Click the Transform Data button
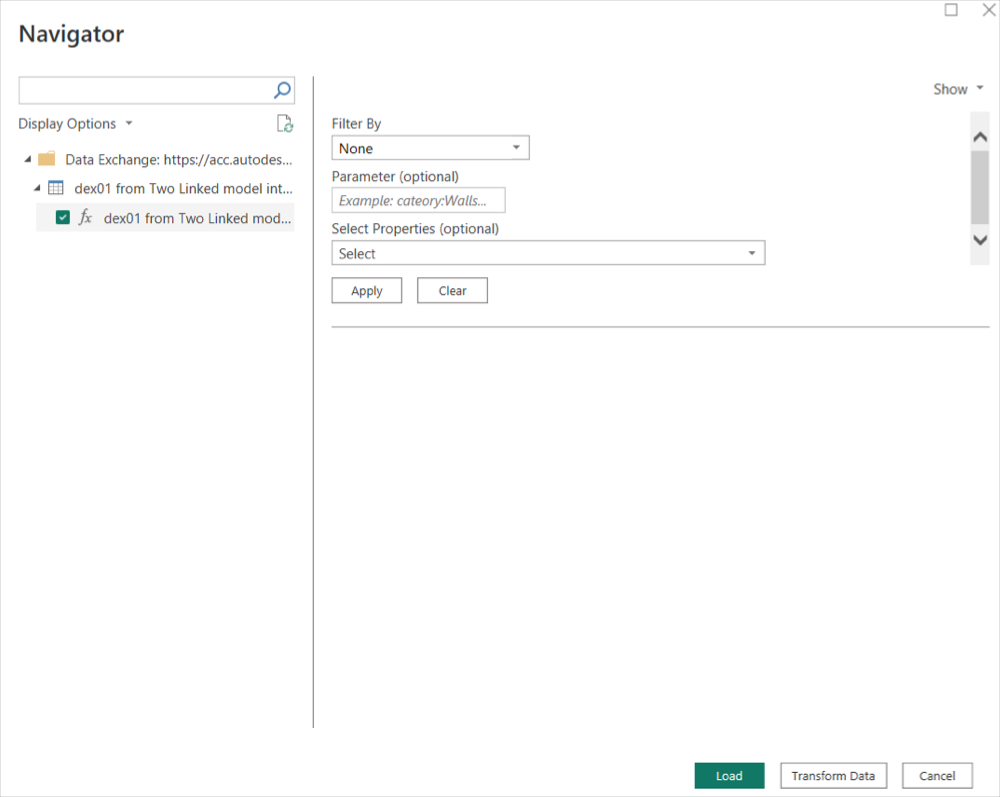 click(833, 775)
